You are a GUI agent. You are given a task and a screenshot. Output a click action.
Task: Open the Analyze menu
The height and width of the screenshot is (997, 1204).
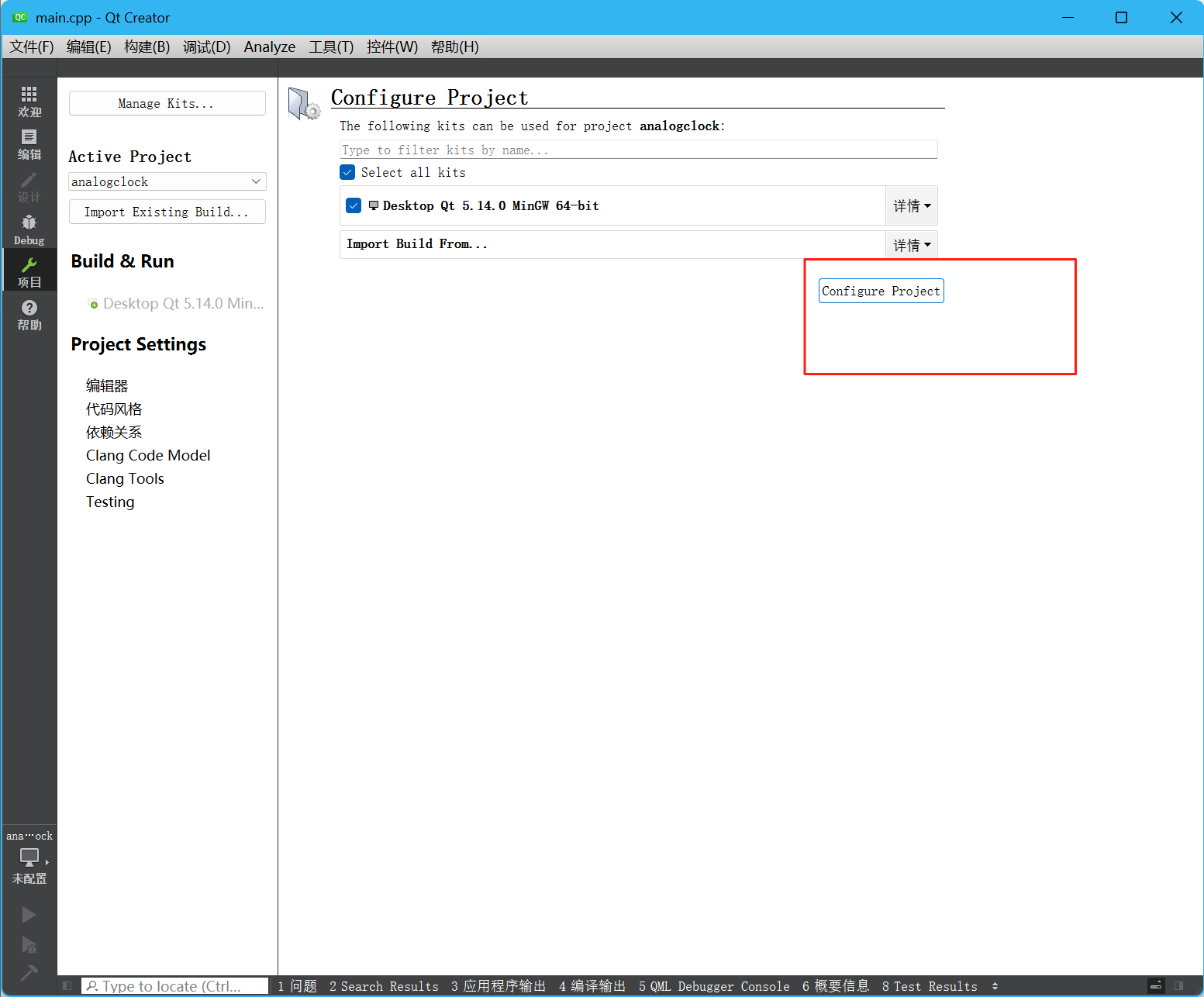point(270,47)
